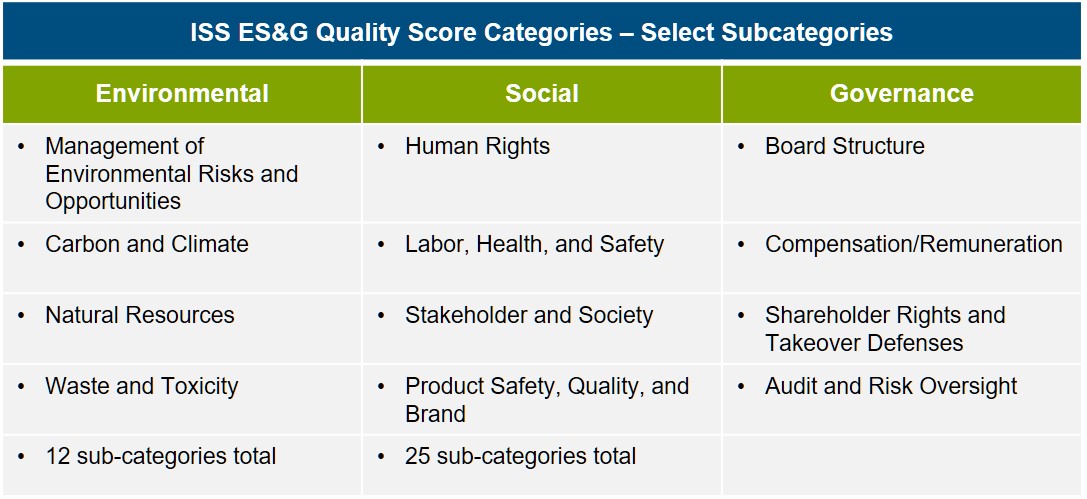Select the Natural Resources cell

[182, 328]
